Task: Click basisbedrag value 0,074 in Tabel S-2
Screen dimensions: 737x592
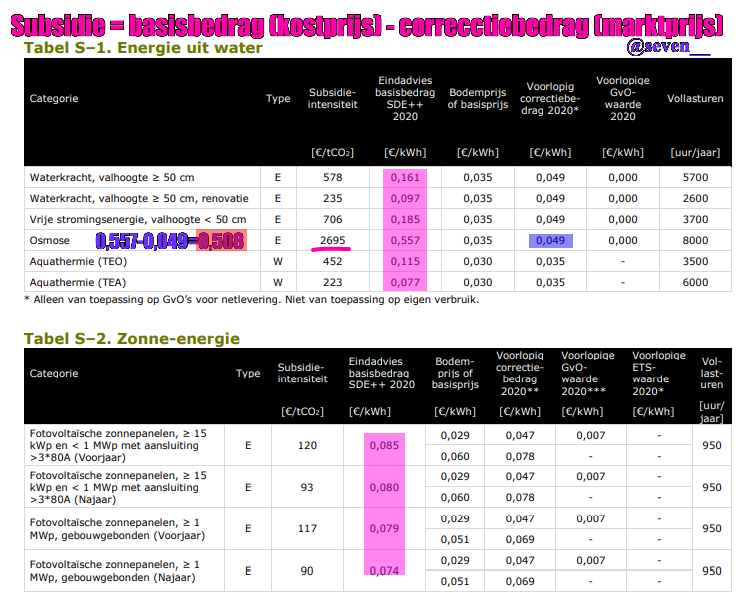Action: tap(384, 571)
